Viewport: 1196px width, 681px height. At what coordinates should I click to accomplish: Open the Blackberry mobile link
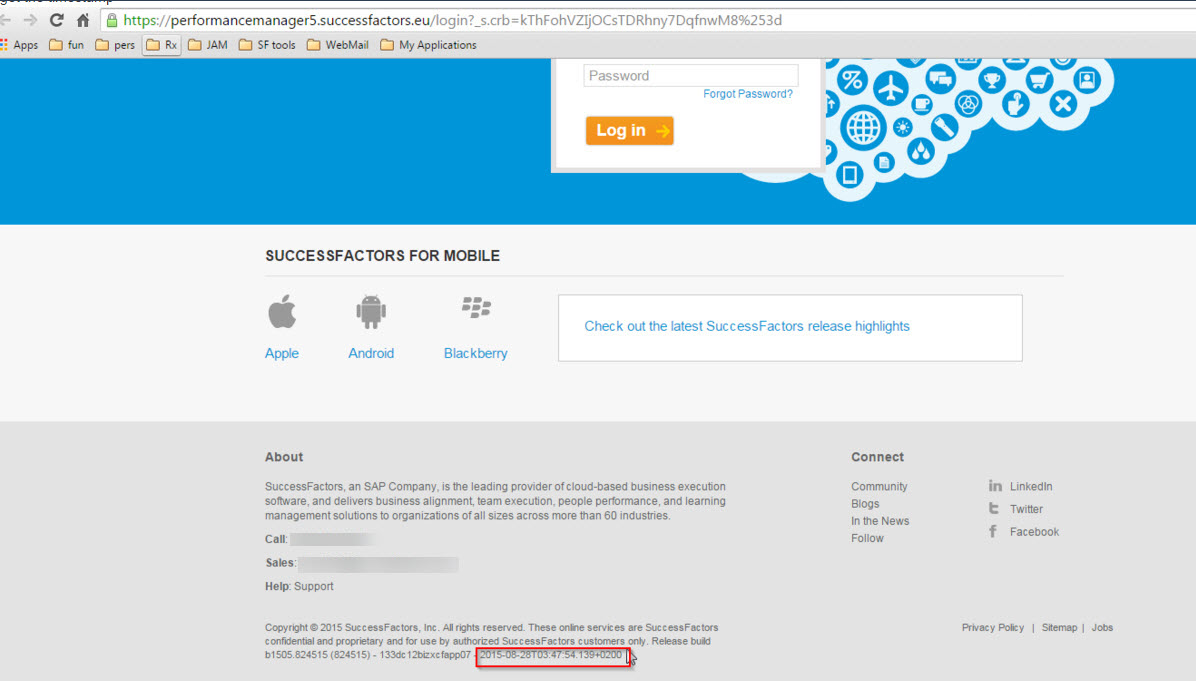pos(476,353)
